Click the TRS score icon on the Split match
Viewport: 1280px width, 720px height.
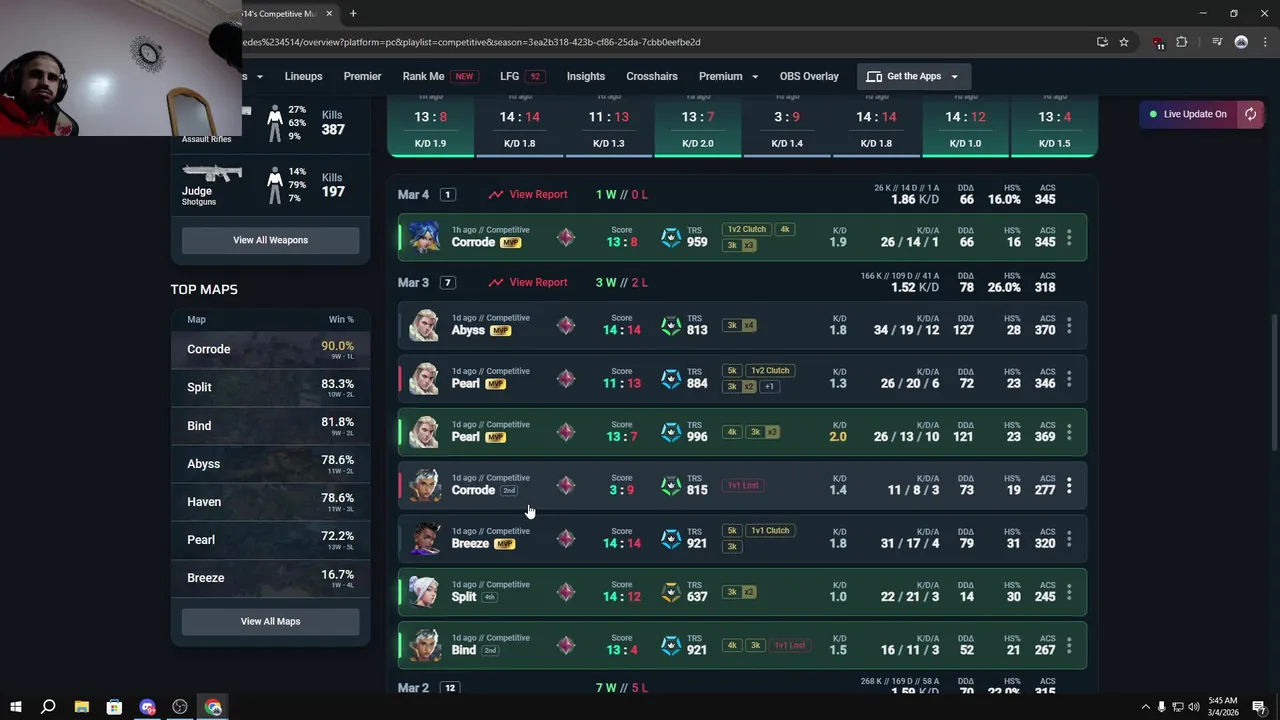click(x=671, y=592)
